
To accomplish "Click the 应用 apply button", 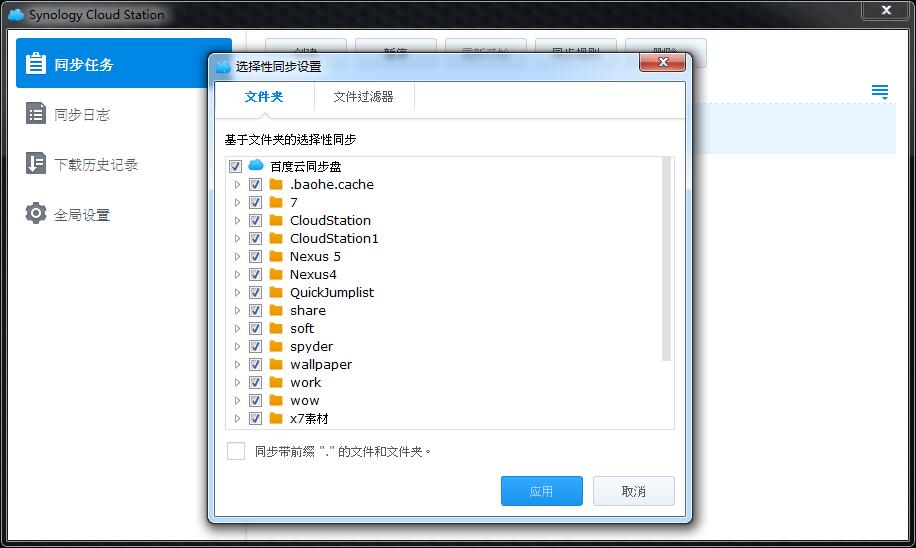I will coord(542,491).
